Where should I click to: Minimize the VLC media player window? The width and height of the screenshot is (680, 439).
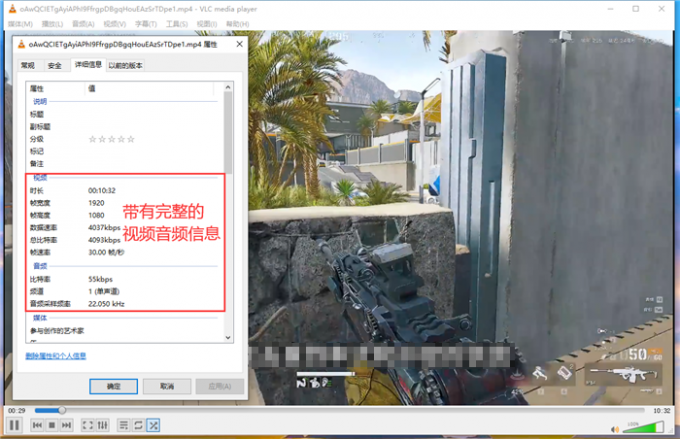pyautogui.click(x=611, y=9)
